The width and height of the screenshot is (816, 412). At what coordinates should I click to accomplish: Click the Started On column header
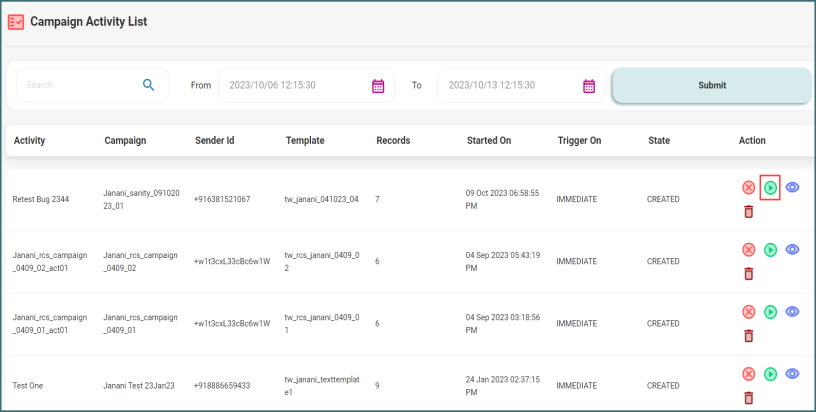pyautogui.click(x=488, y=141)
